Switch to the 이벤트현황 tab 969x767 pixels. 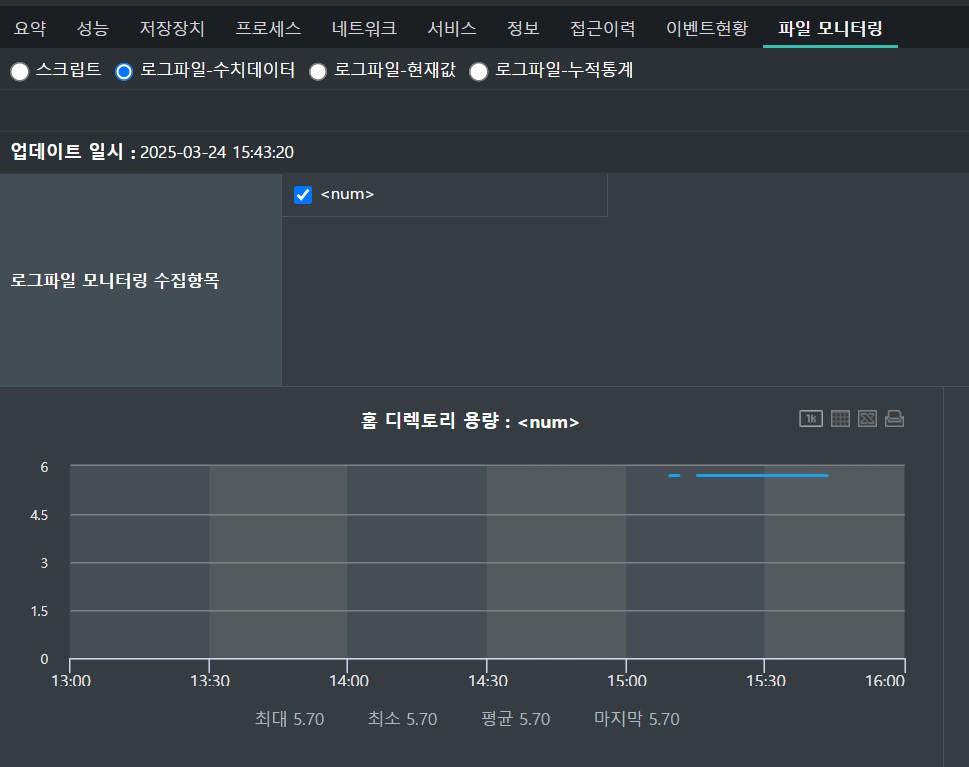(x=706, y=28)
